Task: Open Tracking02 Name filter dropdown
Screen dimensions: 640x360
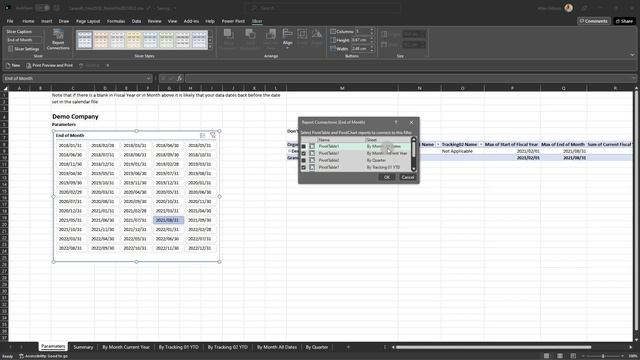Action: pyautogui.click(x=481, y=144)
